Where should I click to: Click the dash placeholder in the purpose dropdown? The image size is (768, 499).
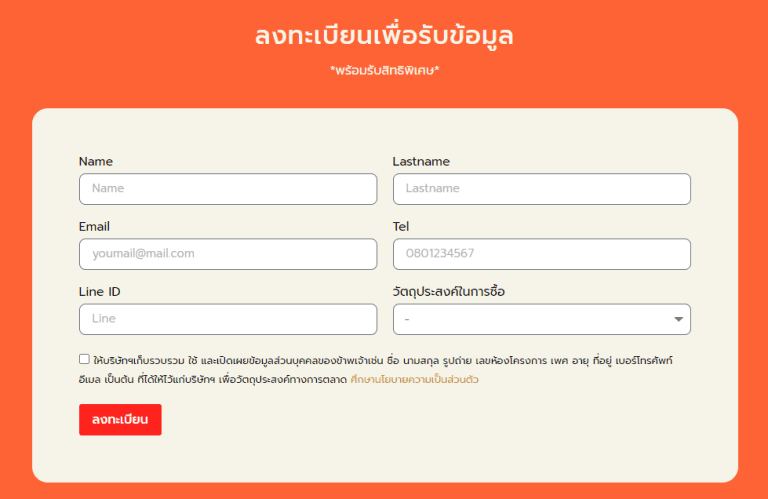click(407, 319)
